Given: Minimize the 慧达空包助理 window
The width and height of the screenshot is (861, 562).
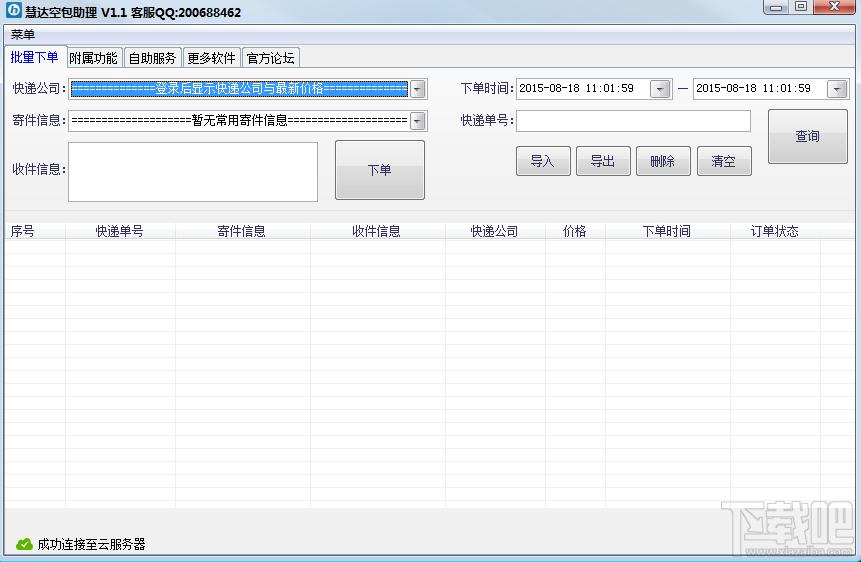Looking at the screenshot, I should coord(776,7).
